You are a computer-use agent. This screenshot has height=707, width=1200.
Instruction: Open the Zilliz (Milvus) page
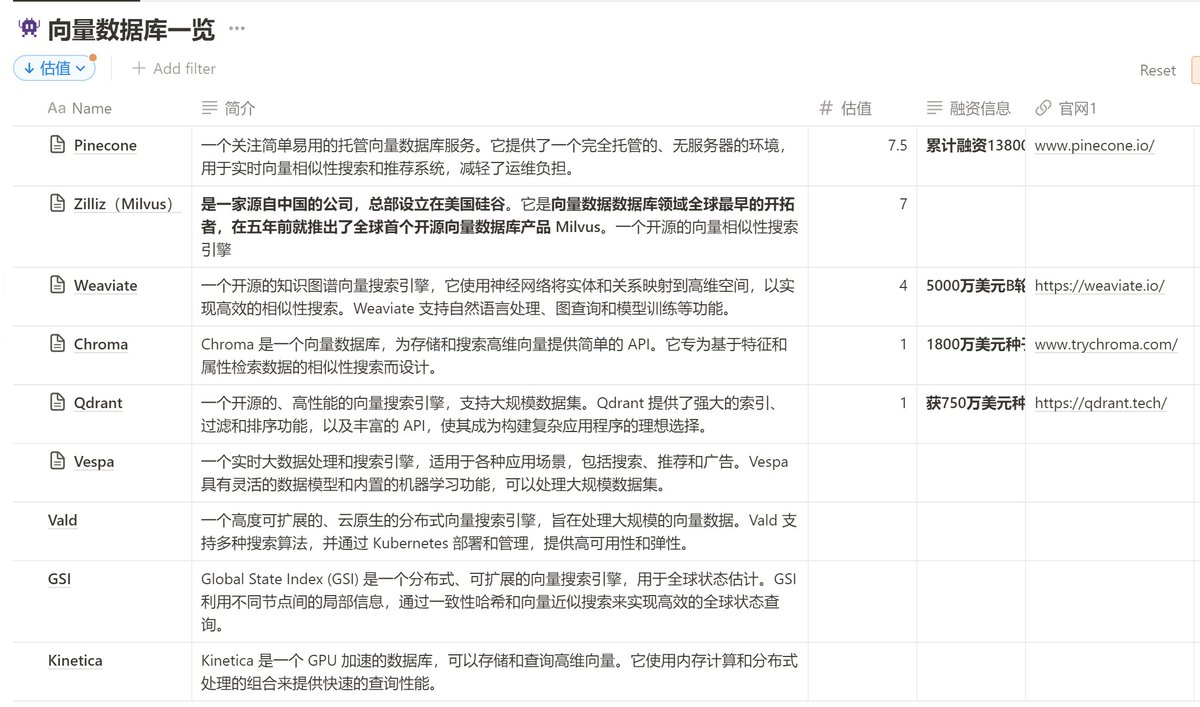click(x=128, y=204)
